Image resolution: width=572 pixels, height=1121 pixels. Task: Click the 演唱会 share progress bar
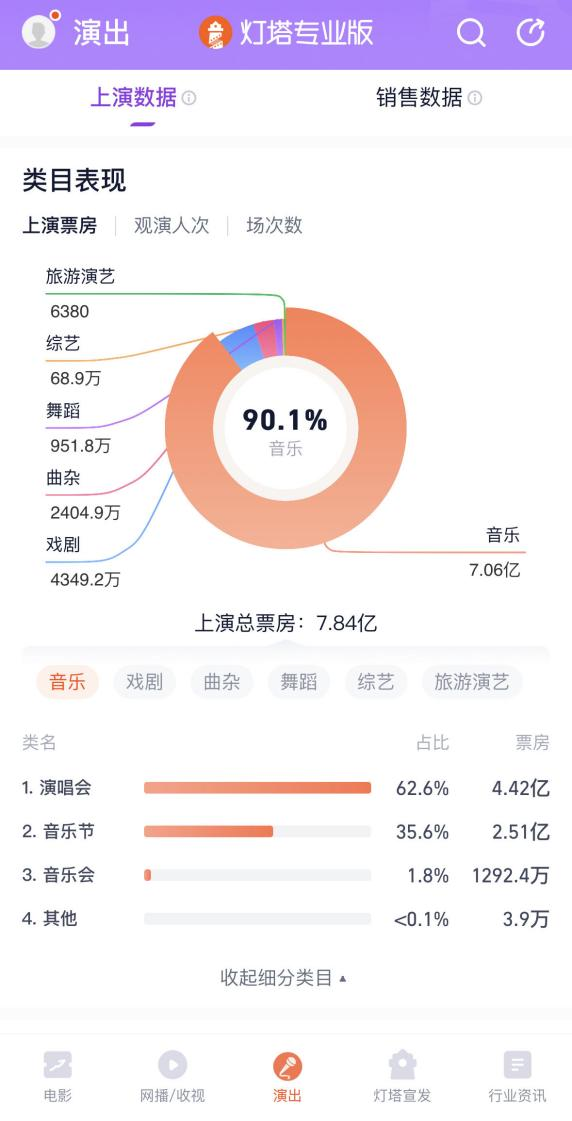pyautogui.click(x=257, y=788)
